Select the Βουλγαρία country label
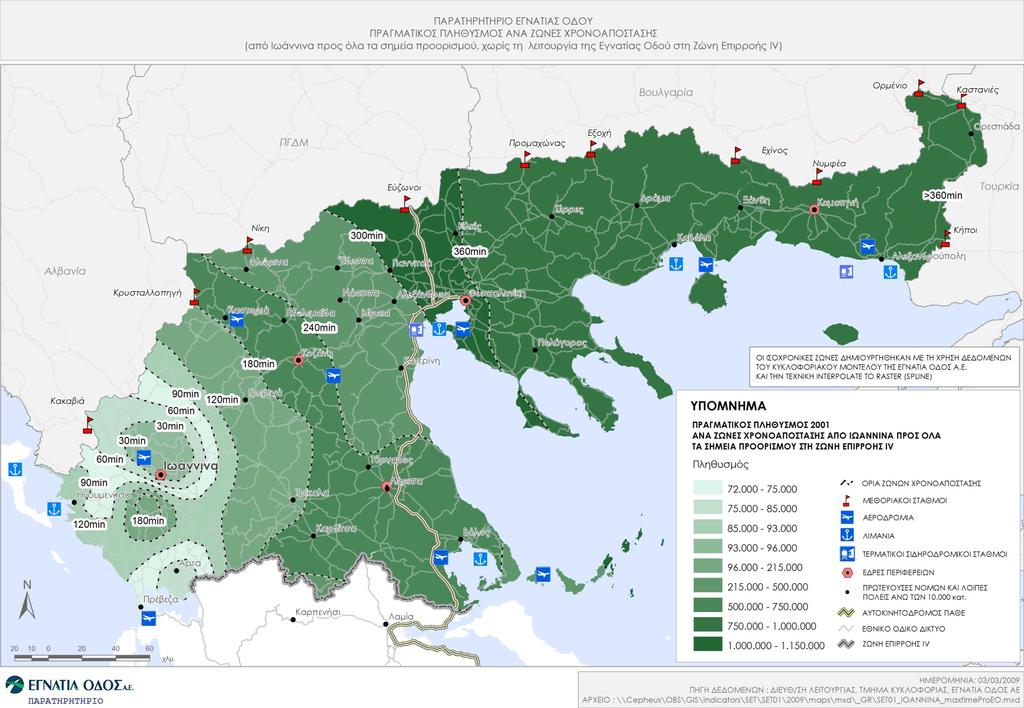This screenshot has width=1024, height=708. [665, 93]
